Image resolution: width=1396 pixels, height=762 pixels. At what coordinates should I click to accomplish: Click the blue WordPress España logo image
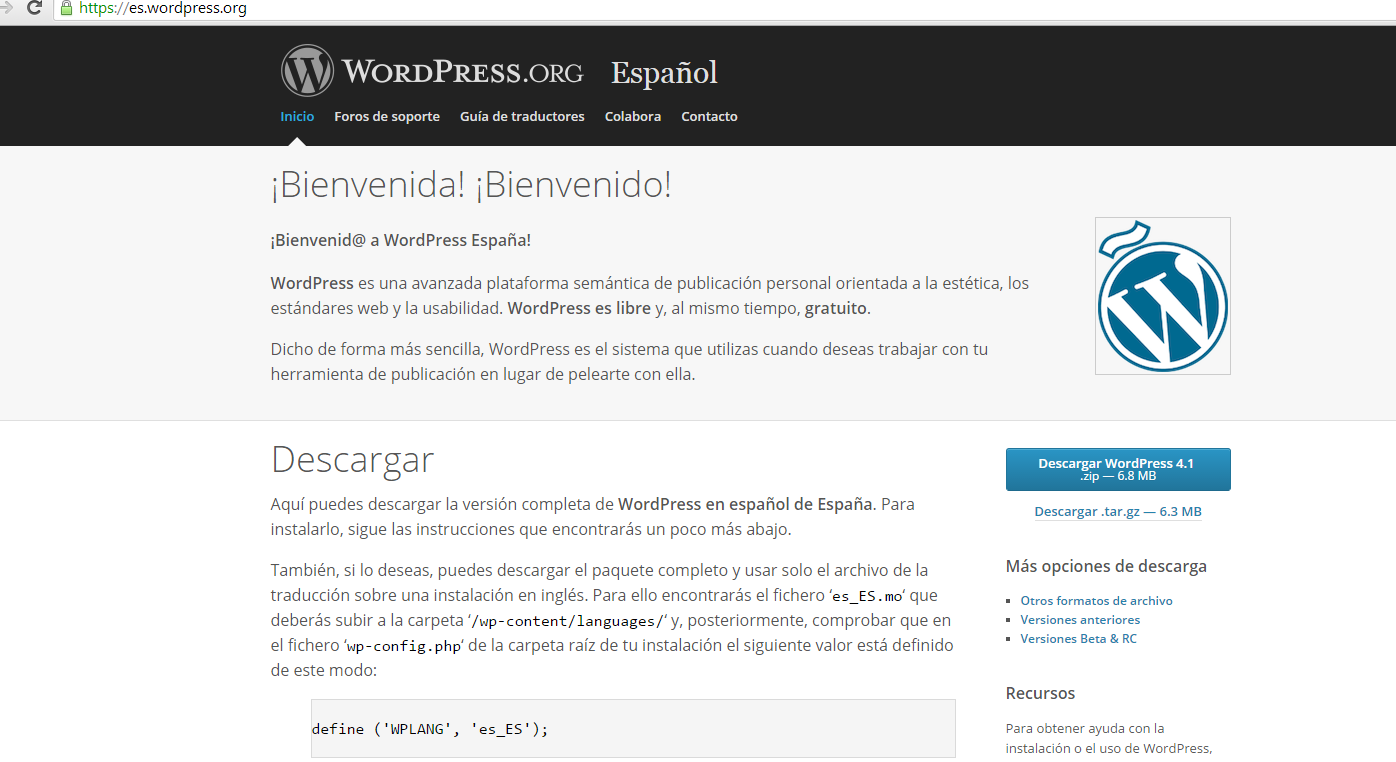click(1163, 296)
